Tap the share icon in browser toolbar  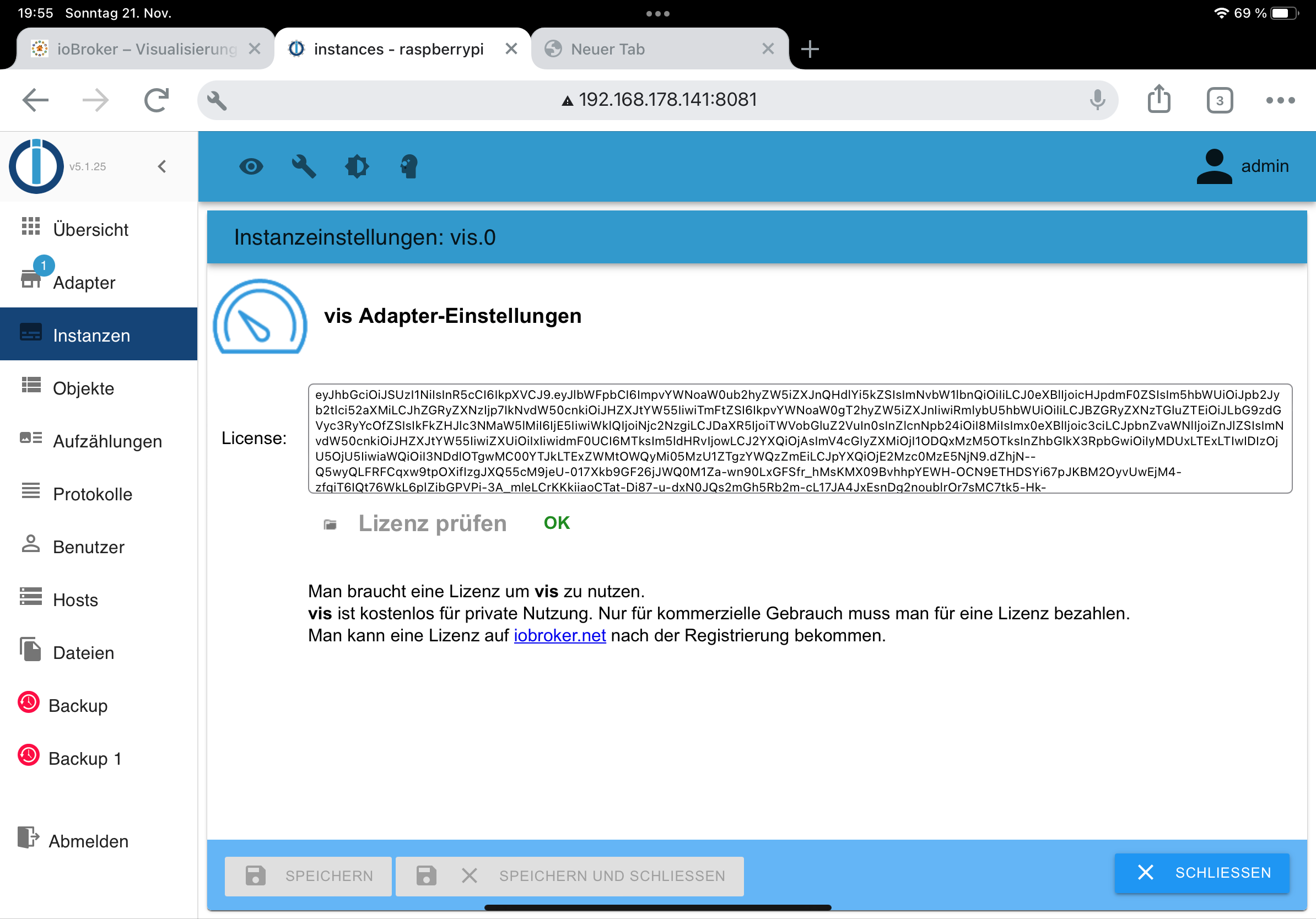click(1158, 100)
